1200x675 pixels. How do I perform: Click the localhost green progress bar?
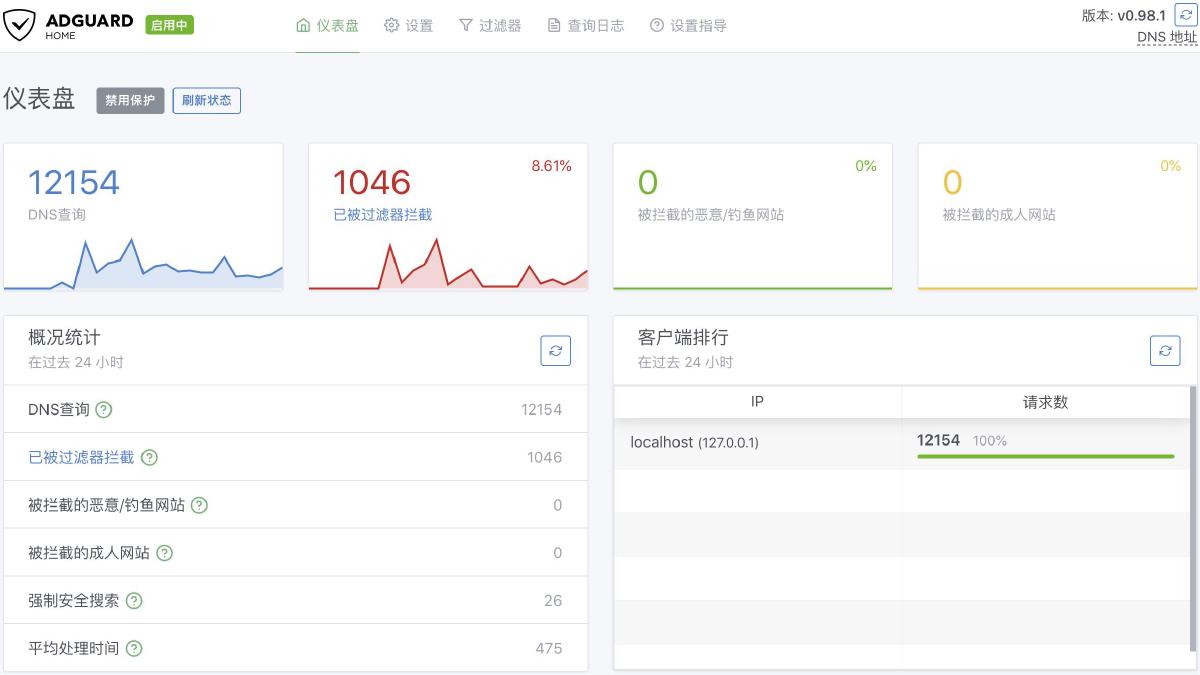[x=1047, y=454]
